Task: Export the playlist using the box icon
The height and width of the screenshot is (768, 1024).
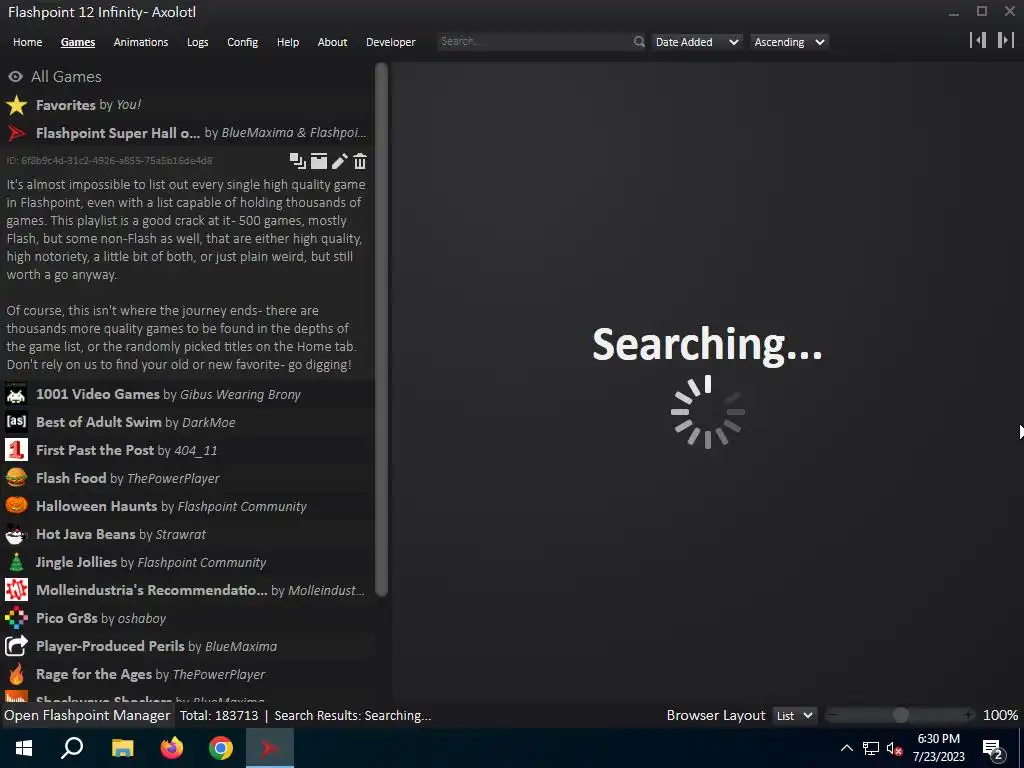Action: 319,161
